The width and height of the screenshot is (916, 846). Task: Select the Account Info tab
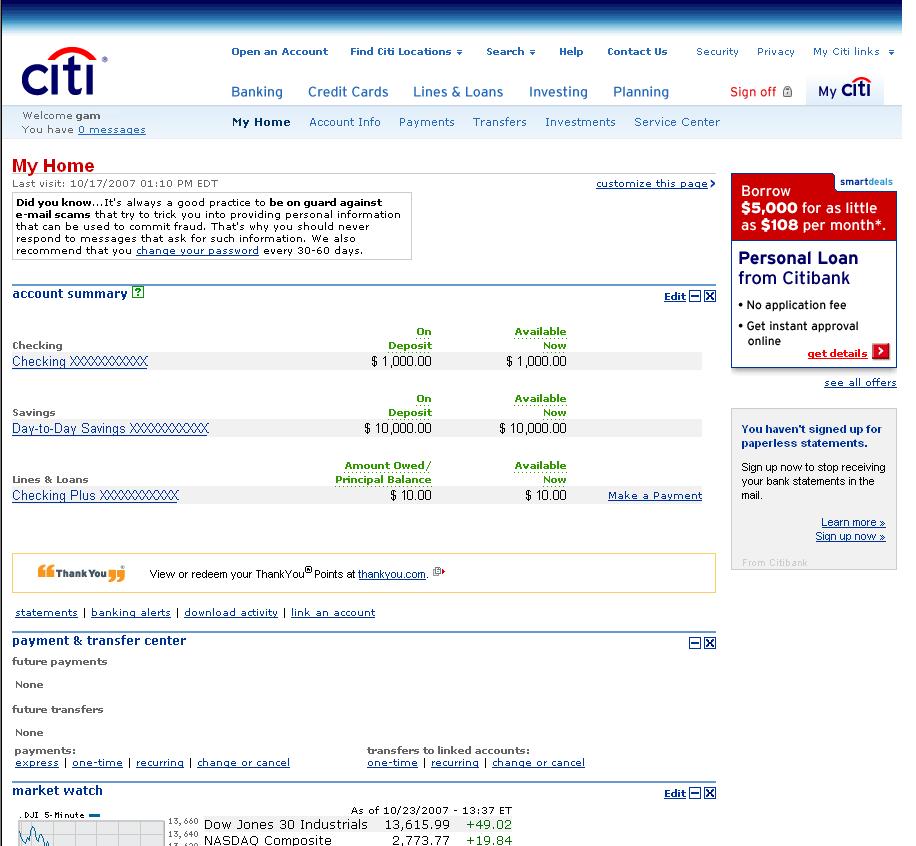pos(345,122)
